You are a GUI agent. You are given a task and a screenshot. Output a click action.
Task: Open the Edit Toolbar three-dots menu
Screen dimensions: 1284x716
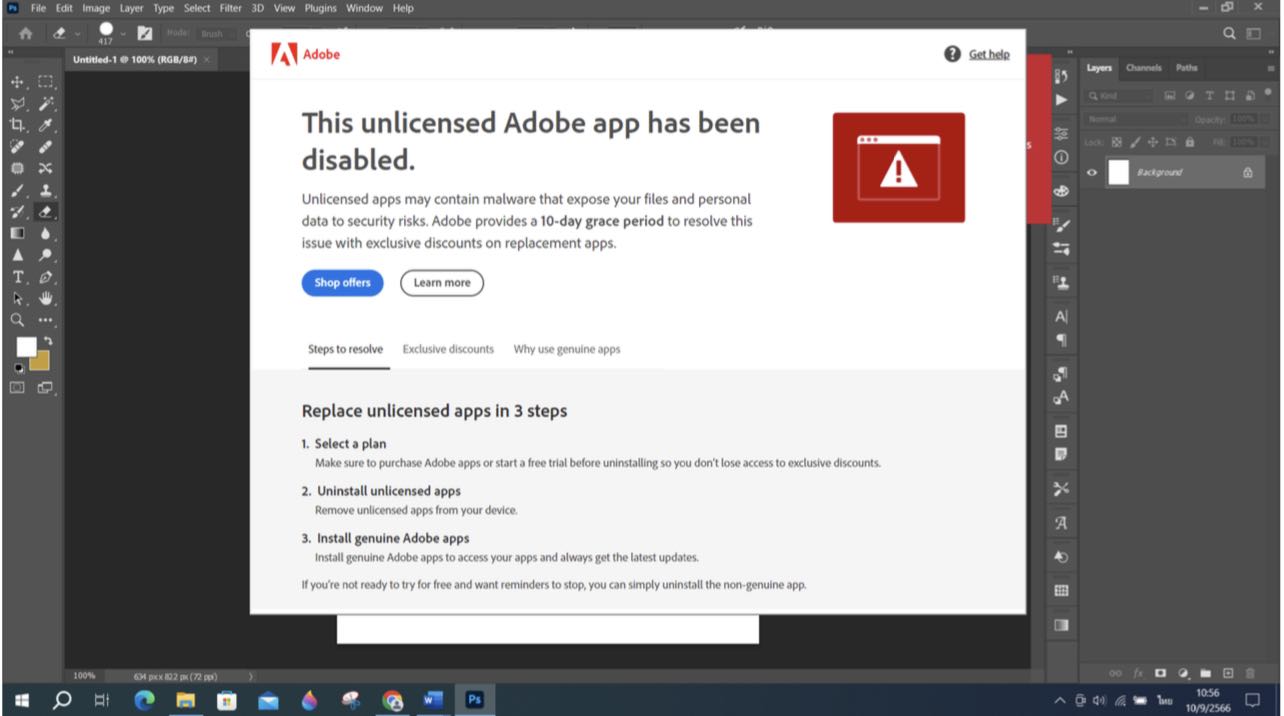pos(46,320)
